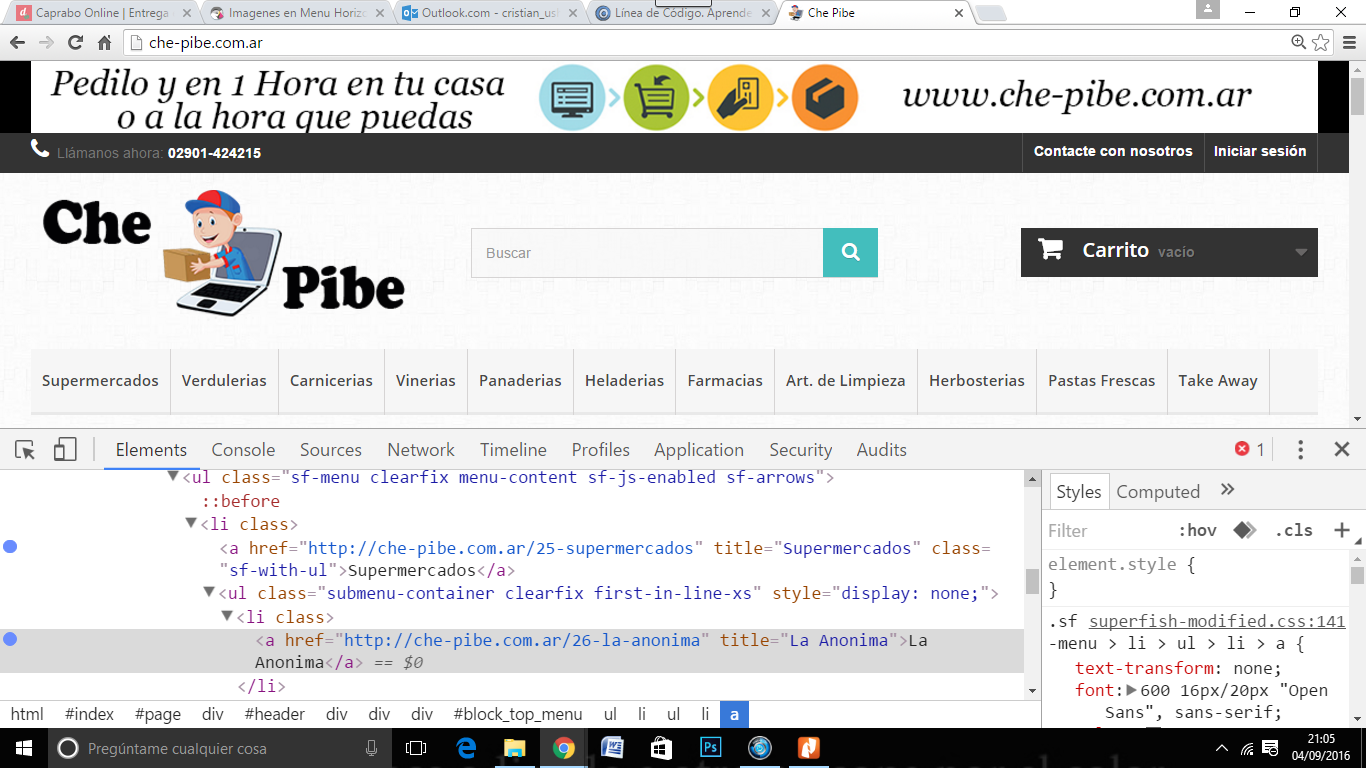The image size is (1366, 768).
Task: Switch to the Outlook.com browser tab
Action: (x=488, y=14)
